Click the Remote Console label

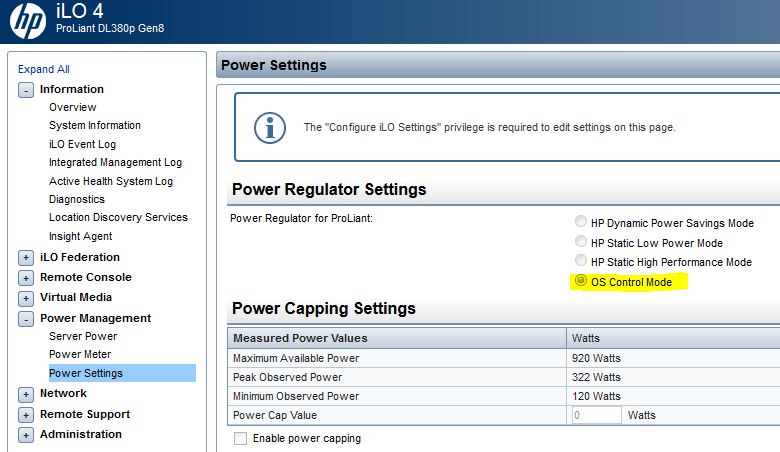point(86,277)
